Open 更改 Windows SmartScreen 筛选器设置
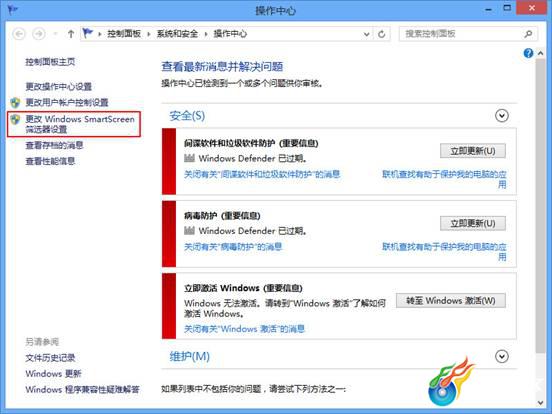 [x=80, y=124]
